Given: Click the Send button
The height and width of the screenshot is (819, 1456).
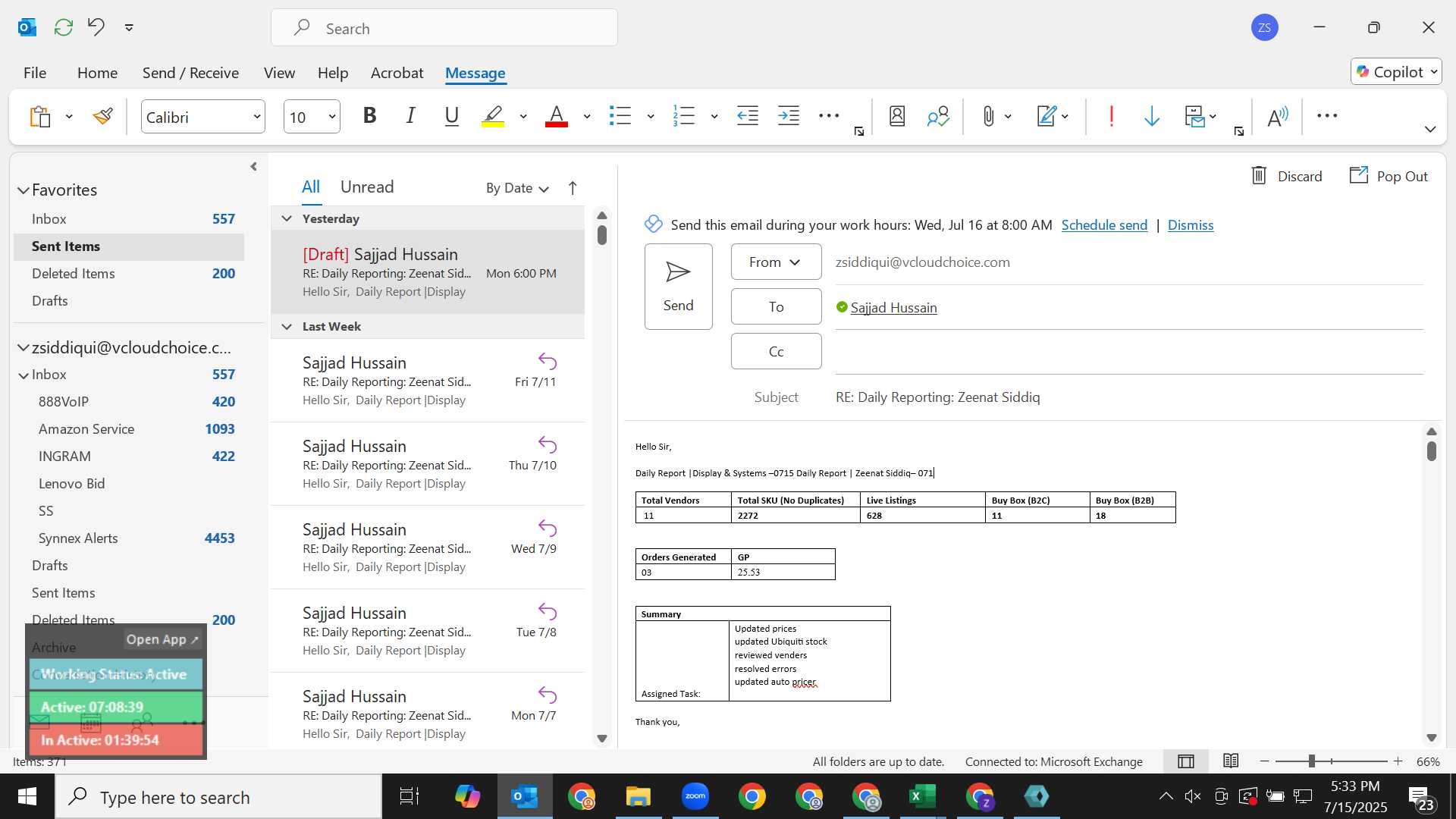Looking at the screenshot, I should 678,287.
